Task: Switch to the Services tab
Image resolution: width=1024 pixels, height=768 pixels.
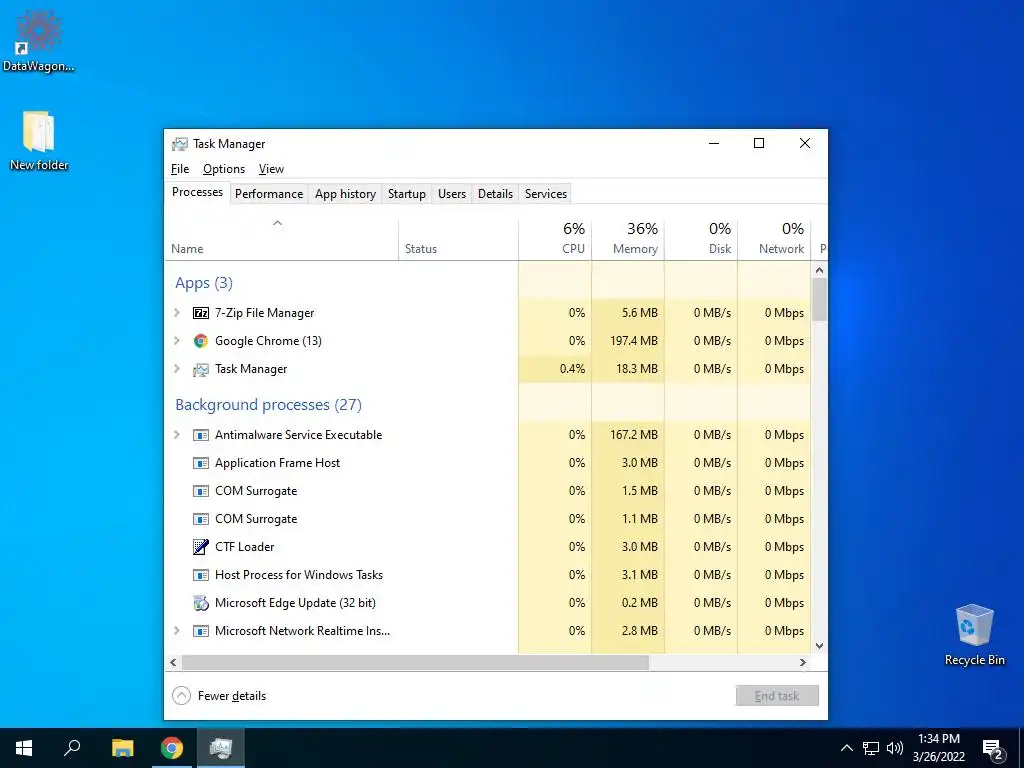Action: 546,194
